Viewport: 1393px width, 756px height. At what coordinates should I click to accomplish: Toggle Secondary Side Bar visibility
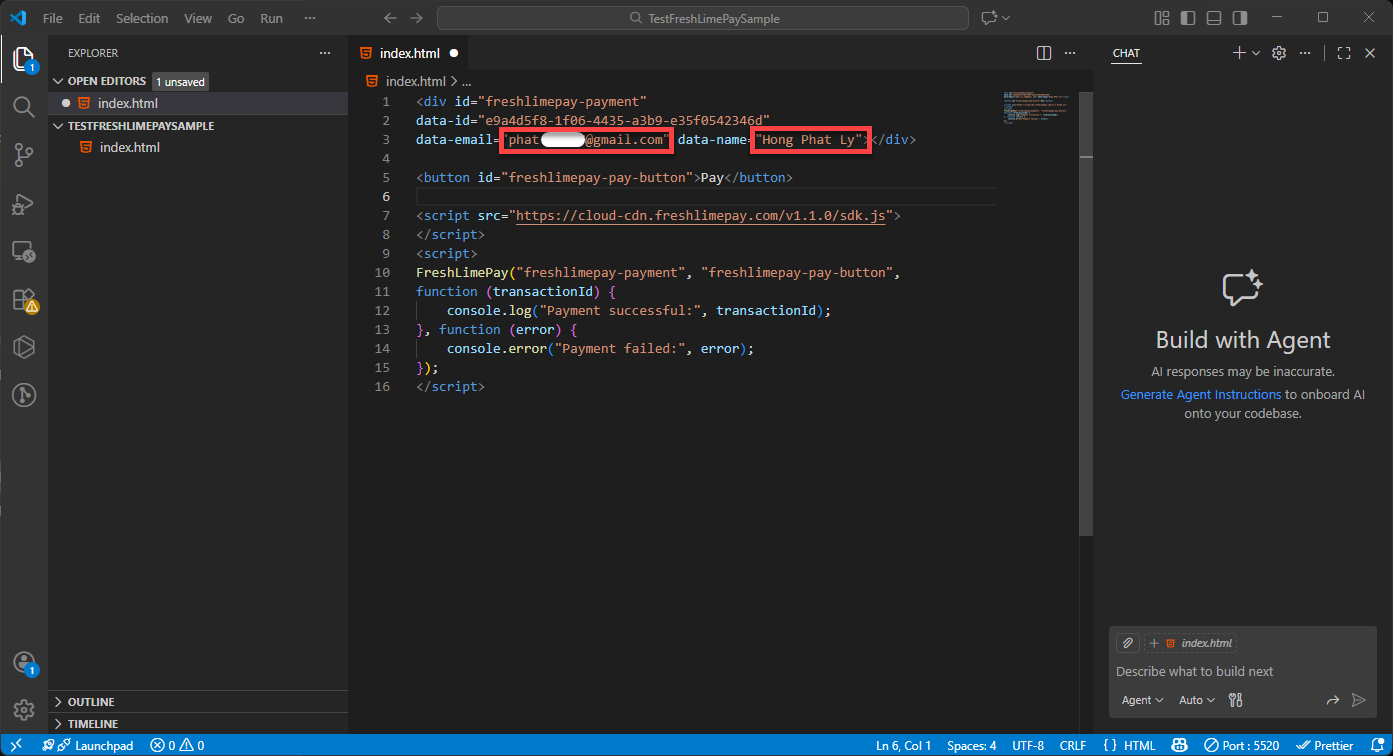click(x=1240, y=18)
